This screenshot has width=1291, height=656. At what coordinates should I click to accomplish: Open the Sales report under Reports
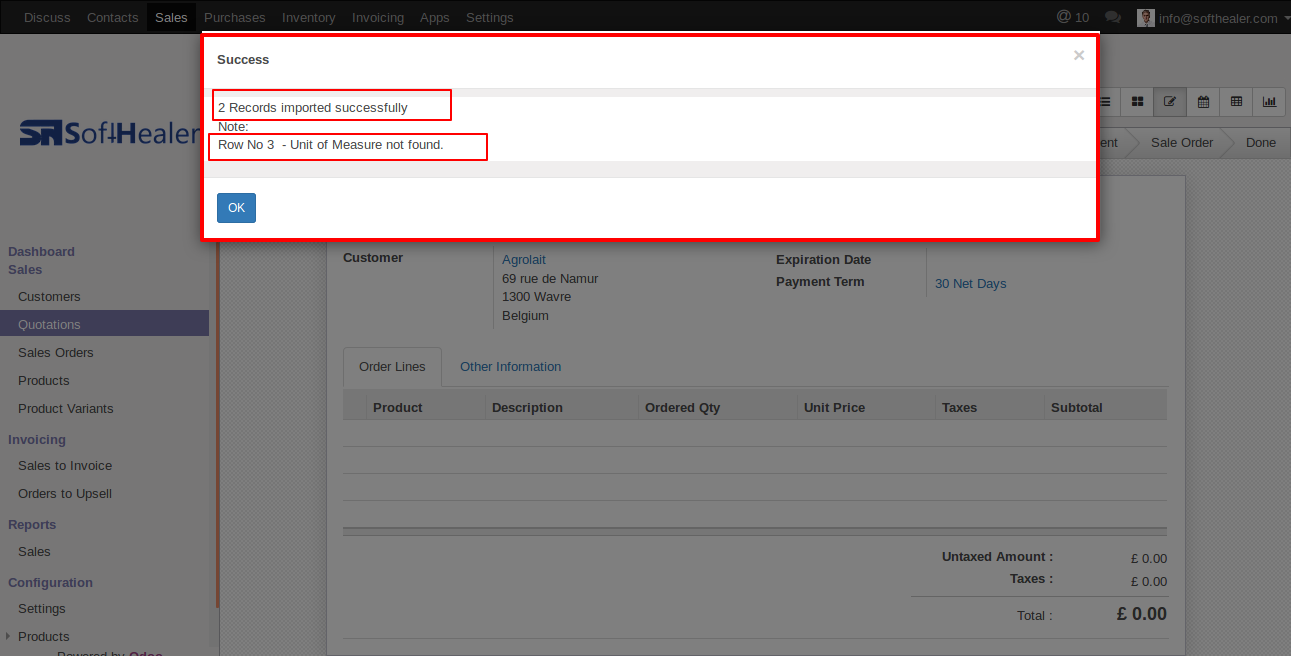click(x=34, y=551)
